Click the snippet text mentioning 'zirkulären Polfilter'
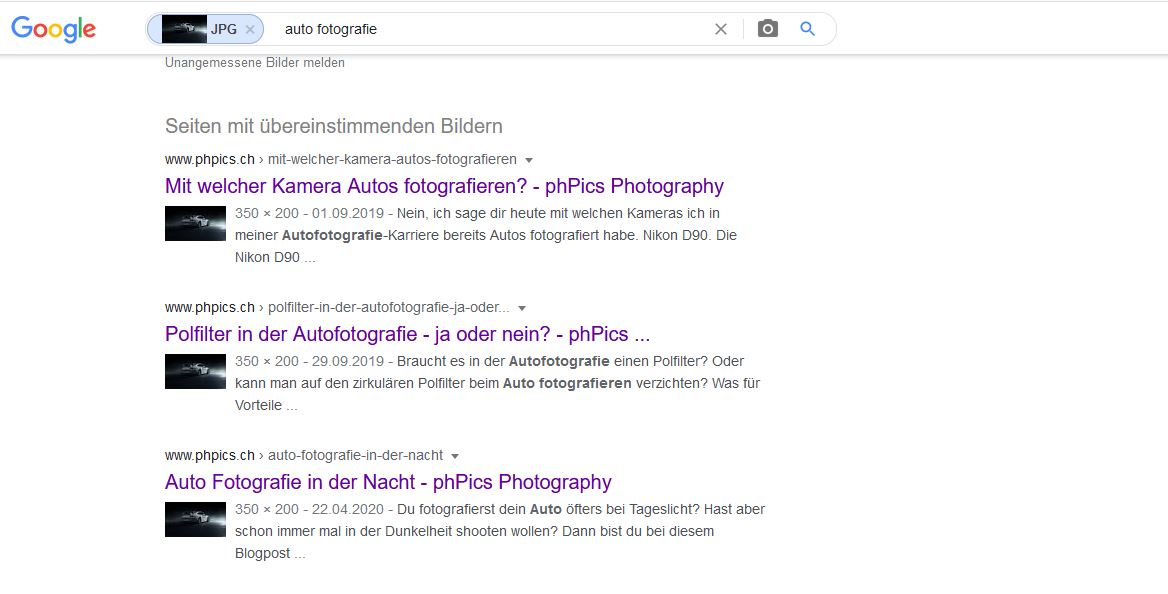 [x=497, y=383]
